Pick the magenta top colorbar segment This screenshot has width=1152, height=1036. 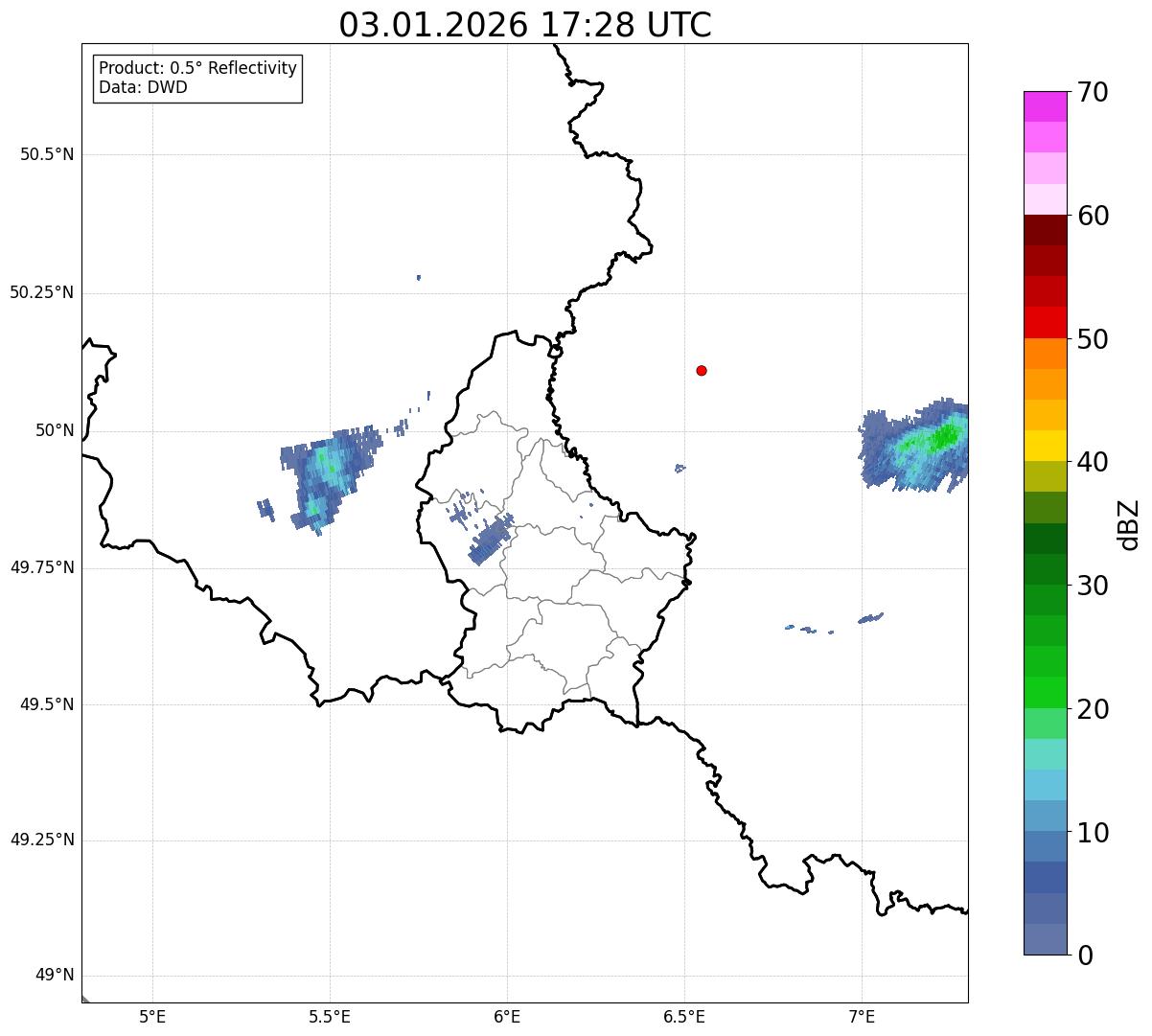tap(1046, 106)
